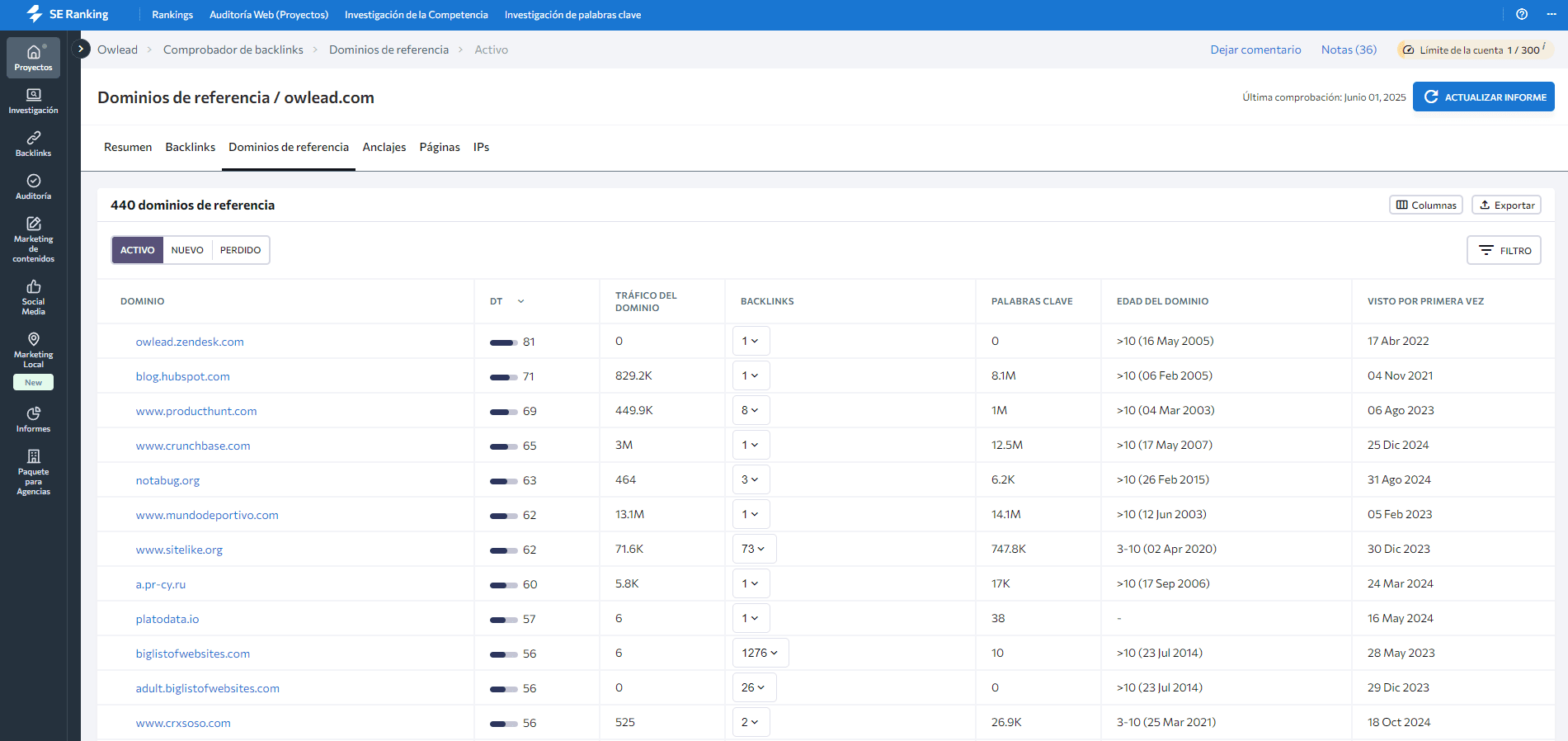Open Notas (36)

1349,50
